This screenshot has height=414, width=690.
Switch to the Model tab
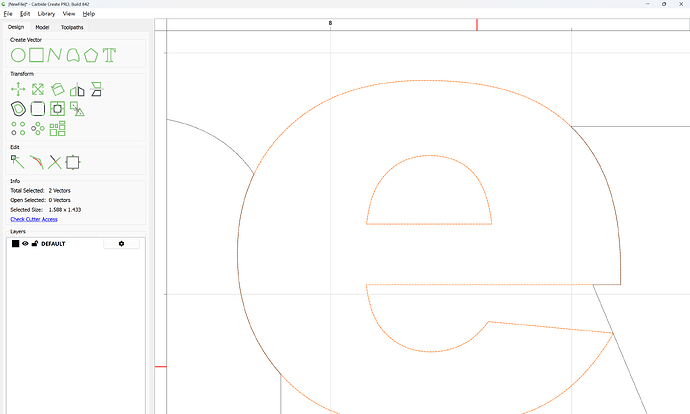[x=42, y=27]
